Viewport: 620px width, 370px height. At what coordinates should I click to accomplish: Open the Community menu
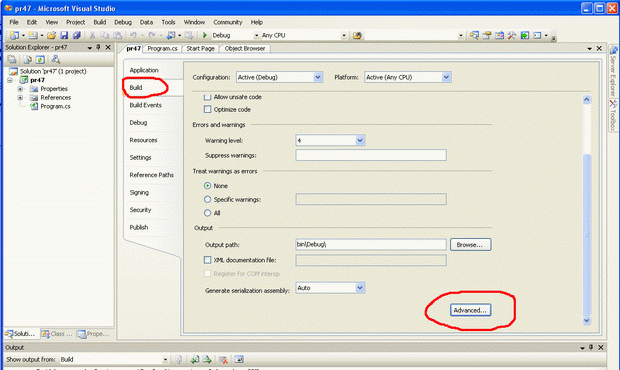pyautogui.click(x=227, y=22)
